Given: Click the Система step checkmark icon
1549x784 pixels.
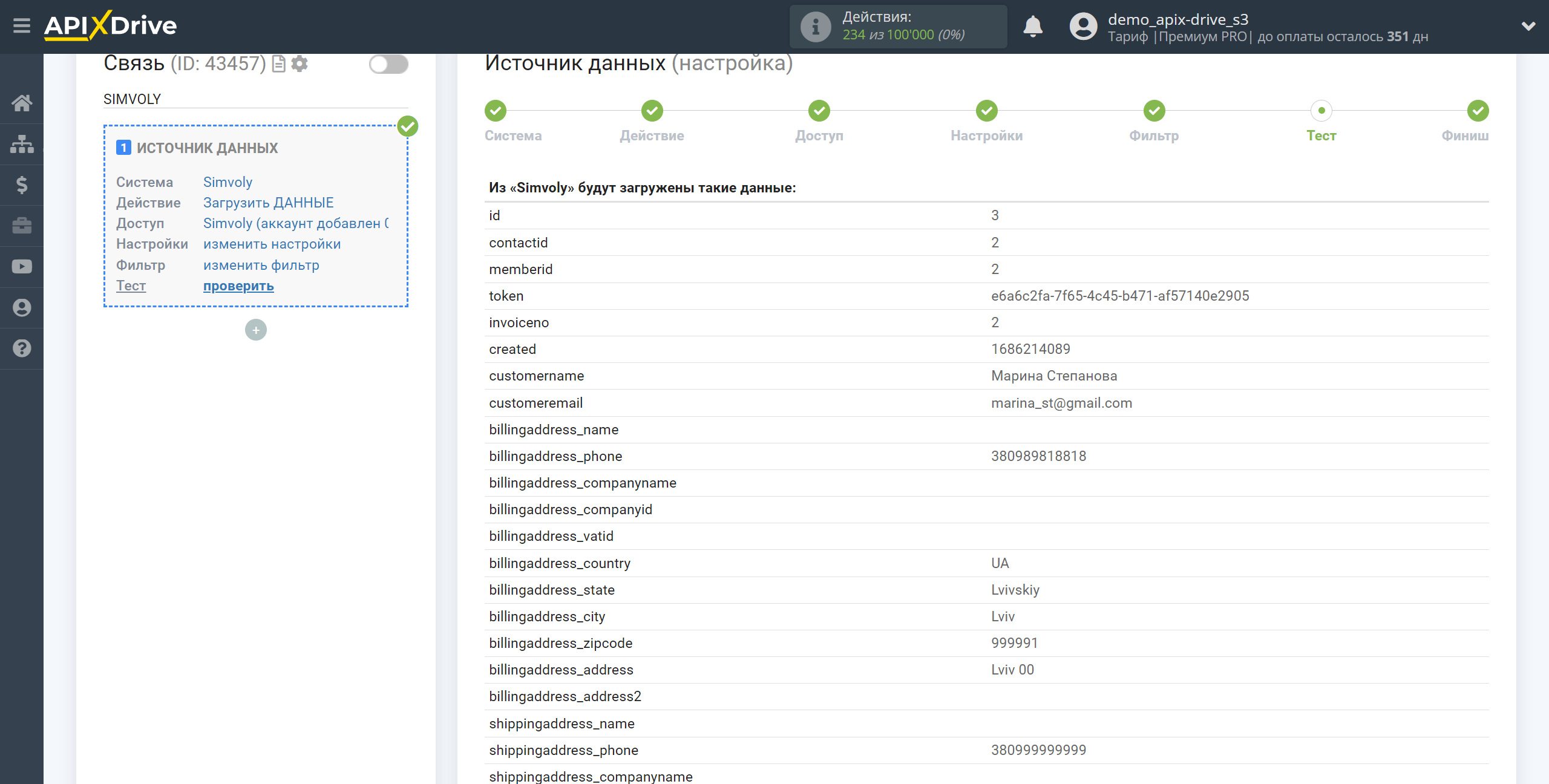Looking at the screenshot, I should 496,111.
